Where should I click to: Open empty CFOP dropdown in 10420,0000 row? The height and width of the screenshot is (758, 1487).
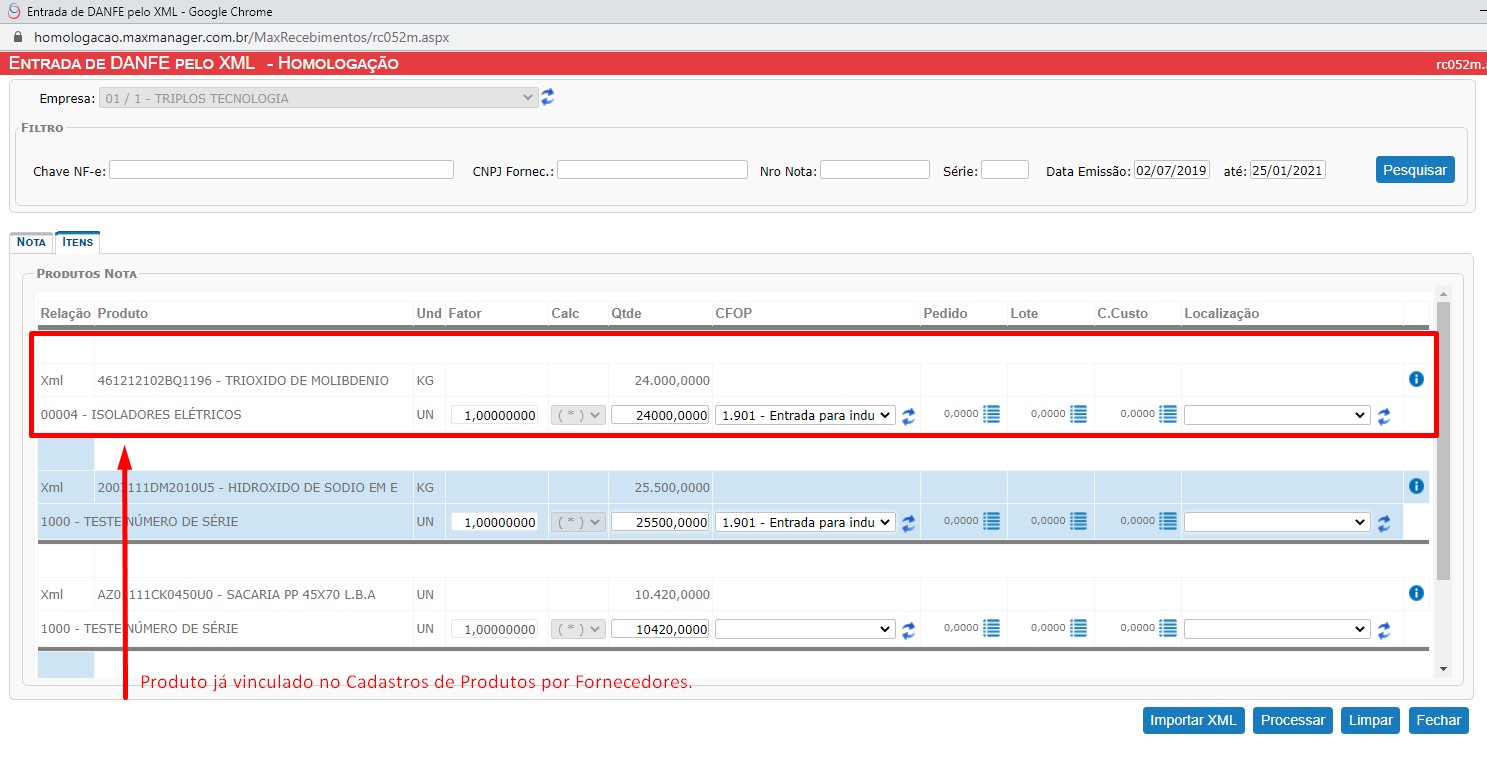point(805,629)
